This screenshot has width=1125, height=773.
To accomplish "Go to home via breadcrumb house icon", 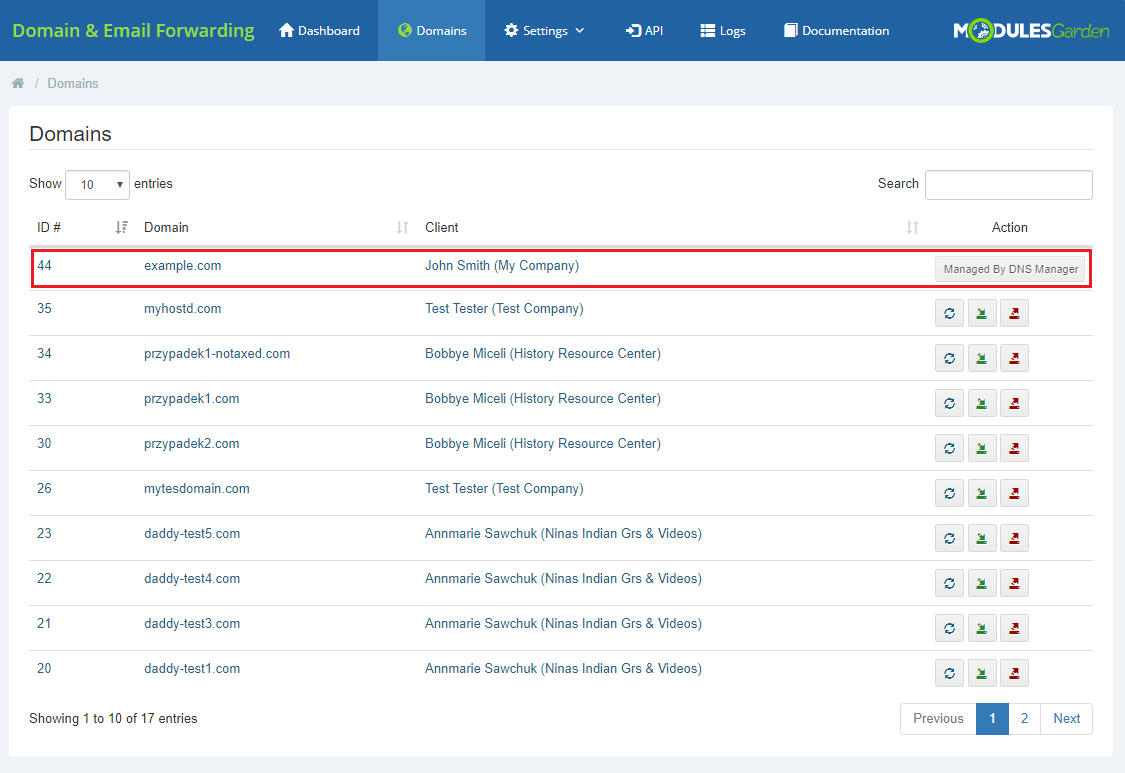I will coord(18,83).
